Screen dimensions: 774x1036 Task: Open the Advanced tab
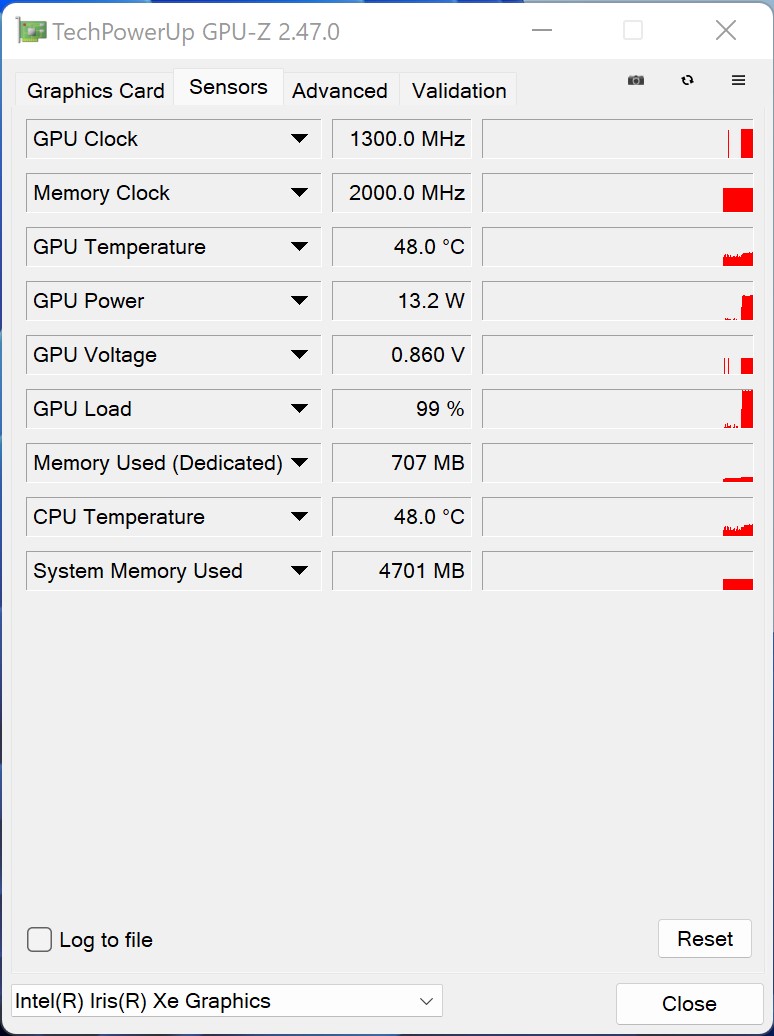coord(340,91)
